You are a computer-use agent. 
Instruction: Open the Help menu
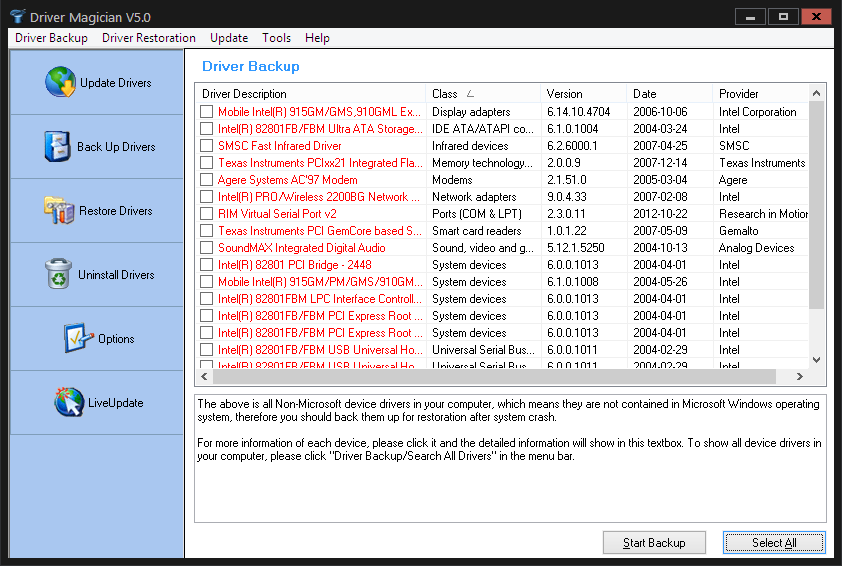(x=317, y=38)
